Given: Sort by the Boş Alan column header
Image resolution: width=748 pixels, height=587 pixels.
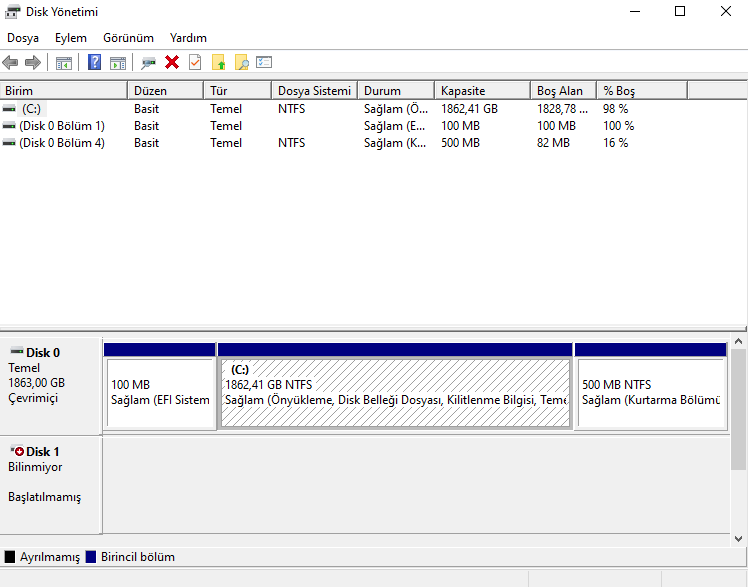Looking at the screenshot, I should click(x=563, y=91).
